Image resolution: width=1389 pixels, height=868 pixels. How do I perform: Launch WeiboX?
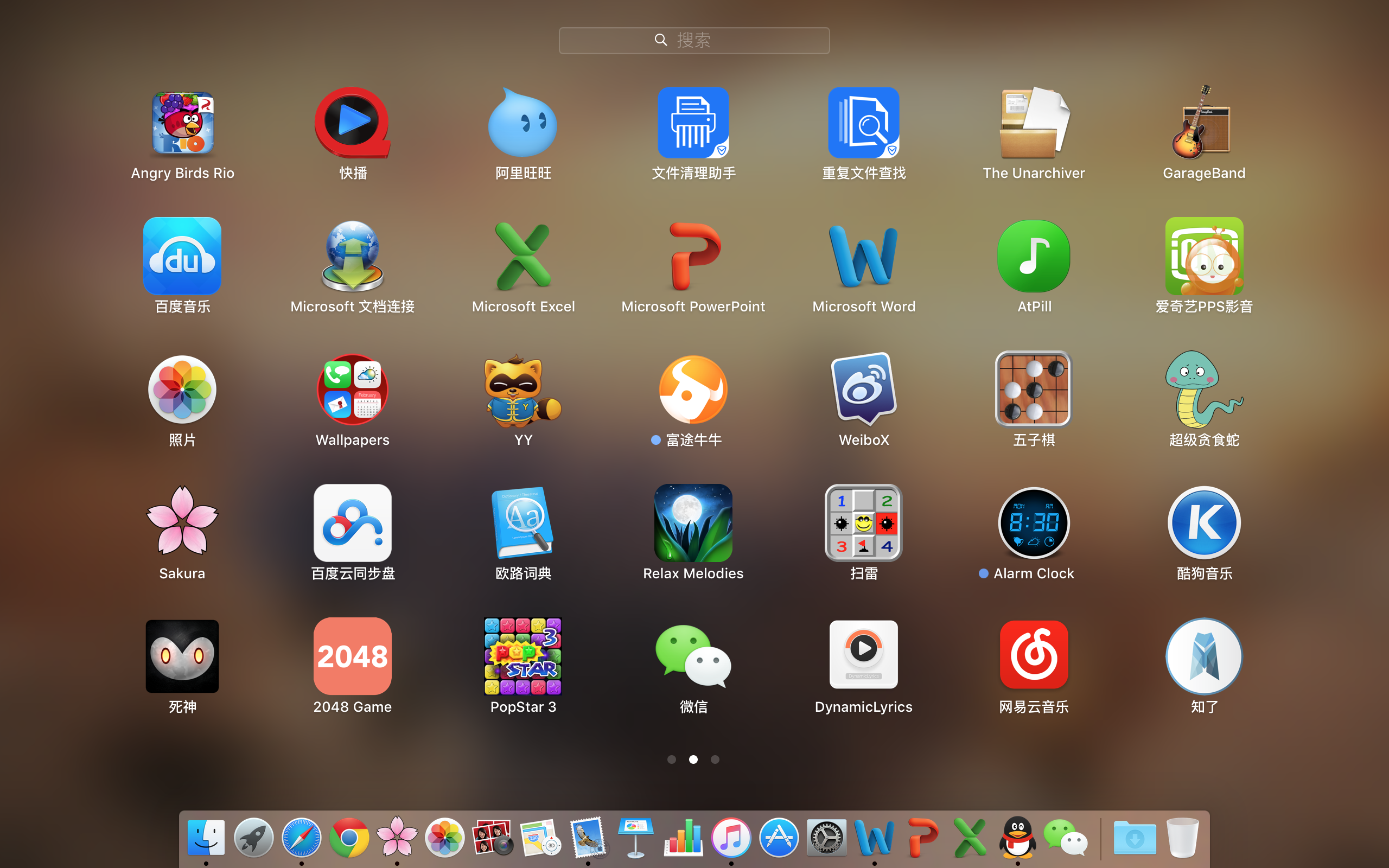863,389
